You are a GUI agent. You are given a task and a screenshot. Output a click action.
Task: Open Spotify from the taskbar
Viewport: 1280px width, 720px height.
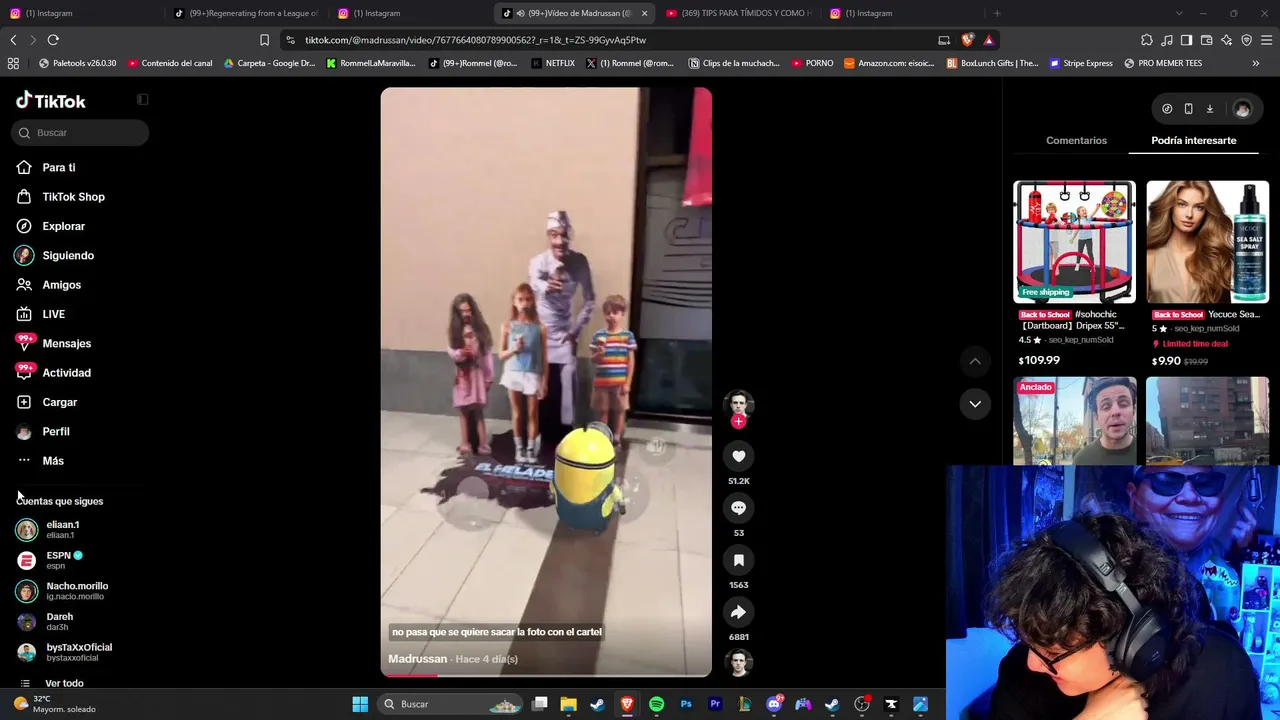coord(656,704)
